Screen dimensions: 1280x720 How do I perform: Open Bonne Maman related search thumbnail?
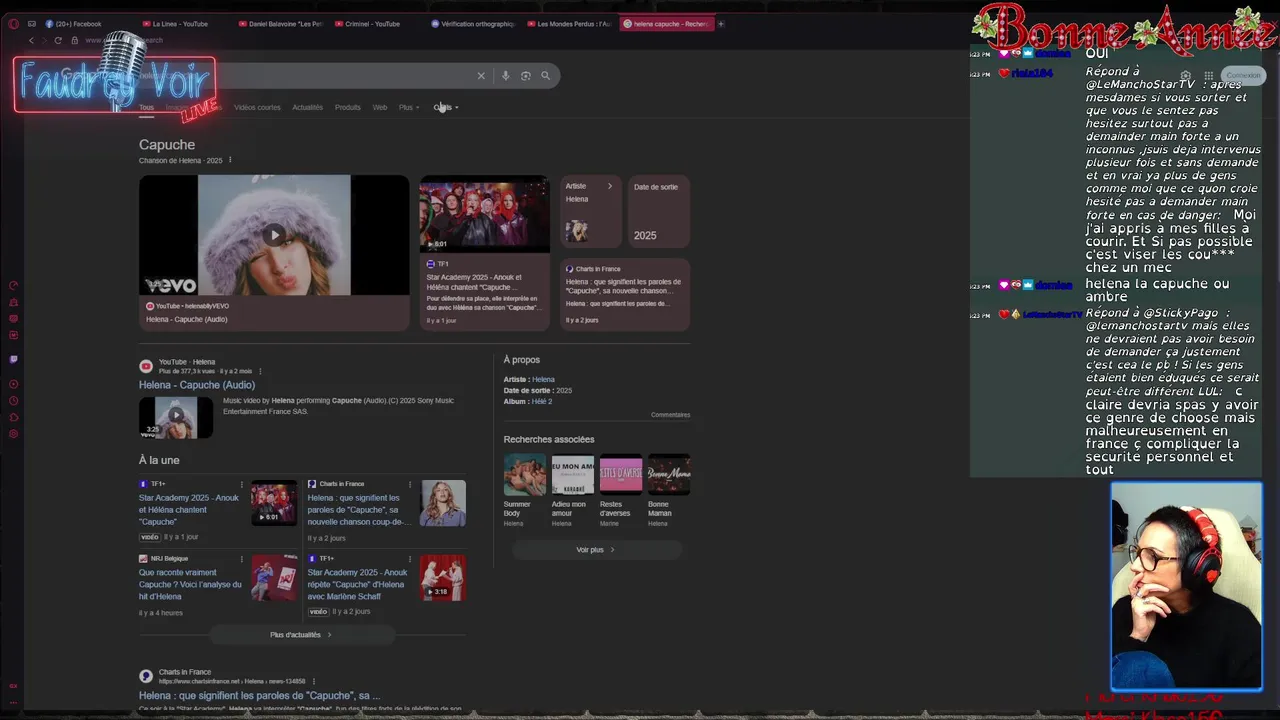tap(669, 474)
